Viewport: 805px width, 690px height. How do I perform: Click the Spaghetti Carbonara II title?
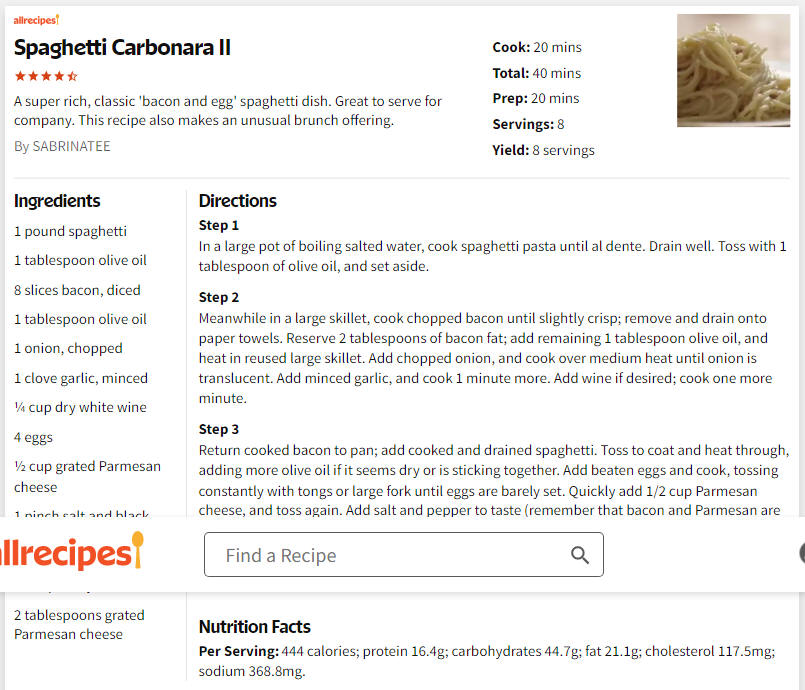122,47
